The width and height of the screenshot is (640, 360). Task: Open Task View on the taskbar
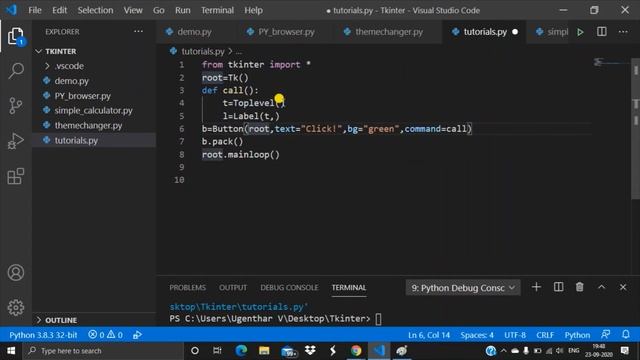217,351
